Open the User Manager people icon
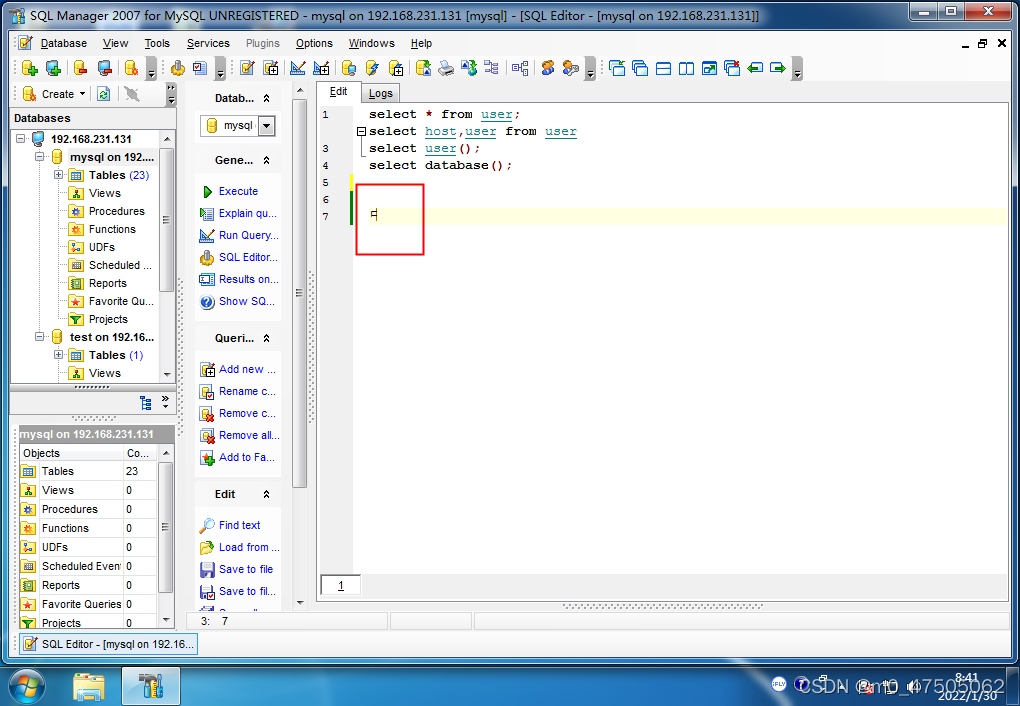This screenshot has height=706, width=1020. [548, 68]
